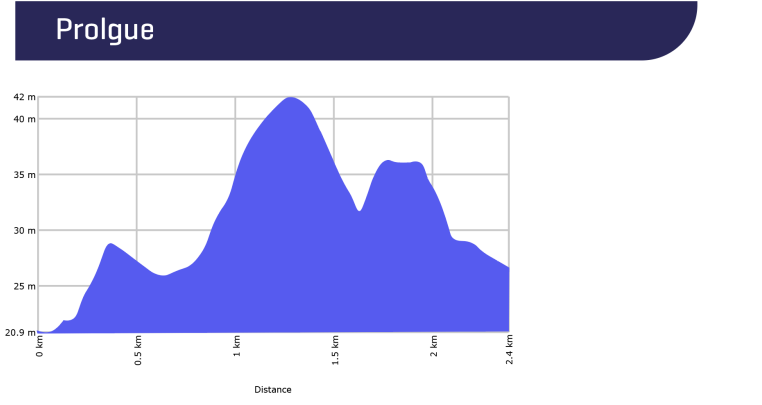Click the 0.5 km distance label
The height and width of the screenshot is (405, 762).
coord(138,350)
